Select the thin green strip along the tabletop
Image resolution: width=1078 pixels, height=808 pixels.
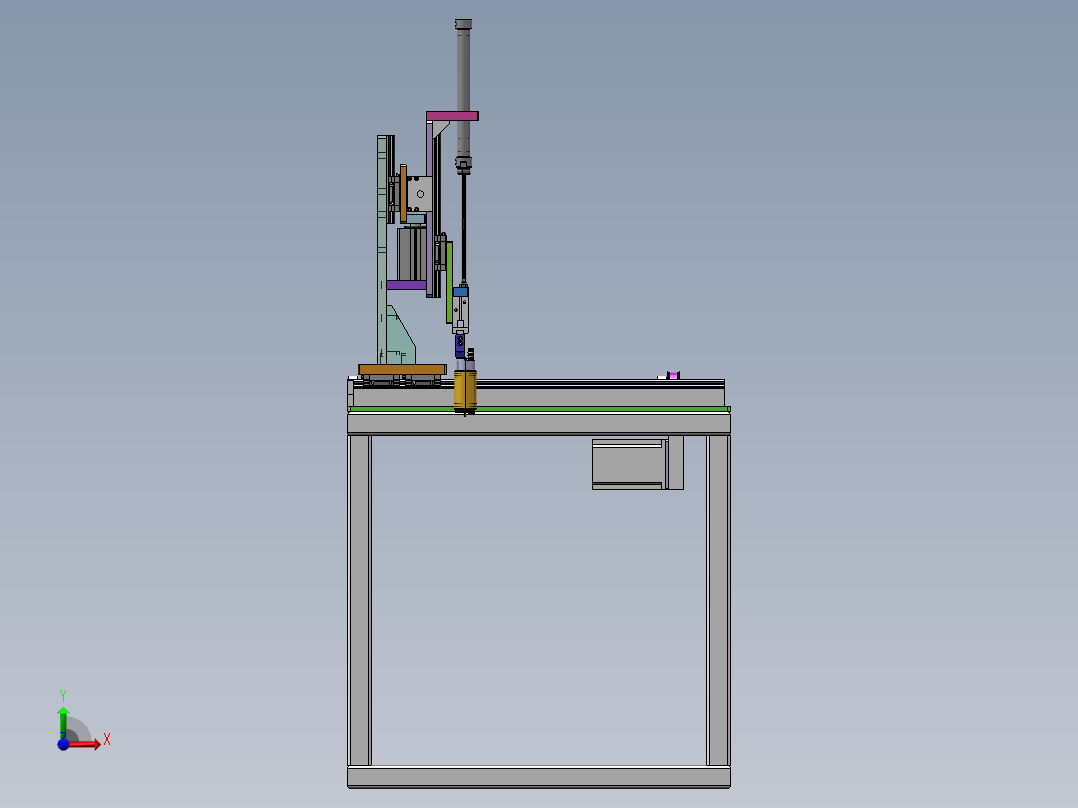(x=539, y=409)
